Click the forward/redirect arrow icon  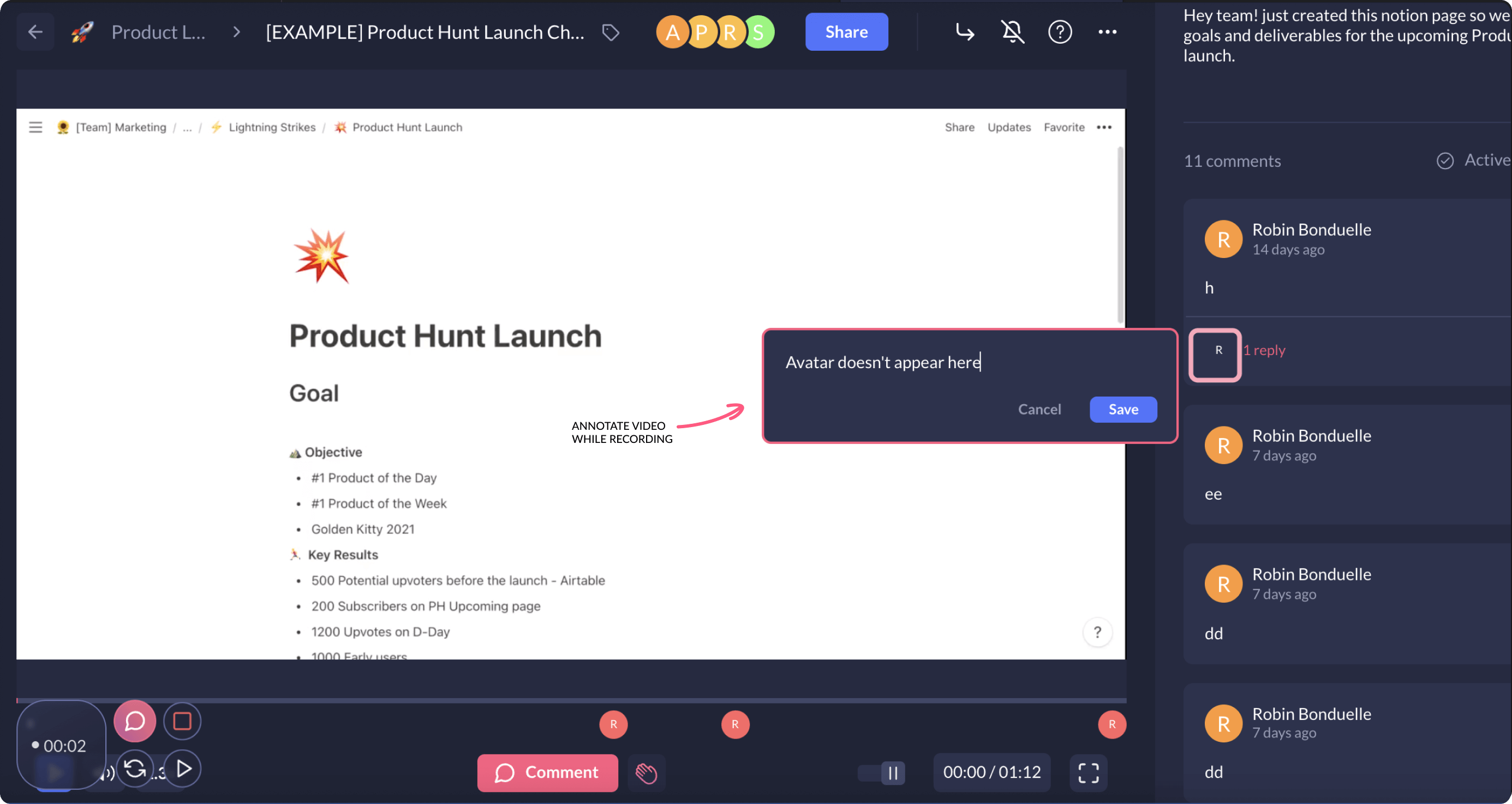(965, 32)
